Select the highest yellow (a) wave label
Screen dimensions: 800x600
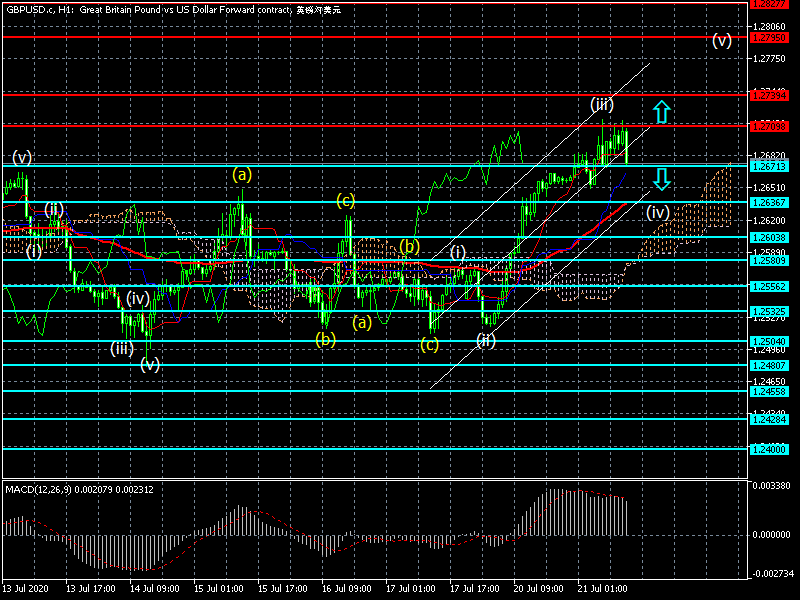coord(242,174)
